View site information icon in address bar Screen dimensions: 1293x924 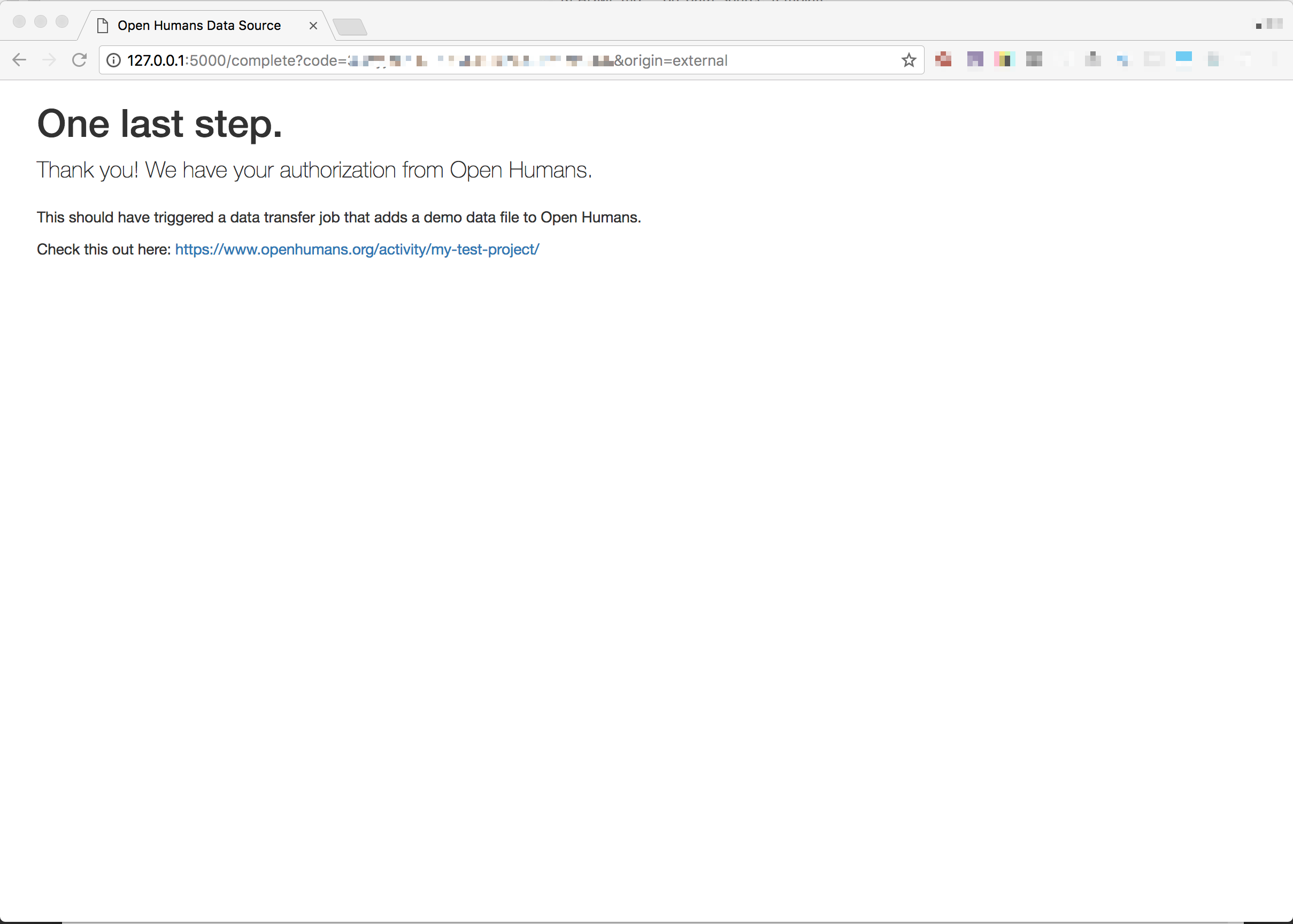pyautogui.click(x=114, y=60)
